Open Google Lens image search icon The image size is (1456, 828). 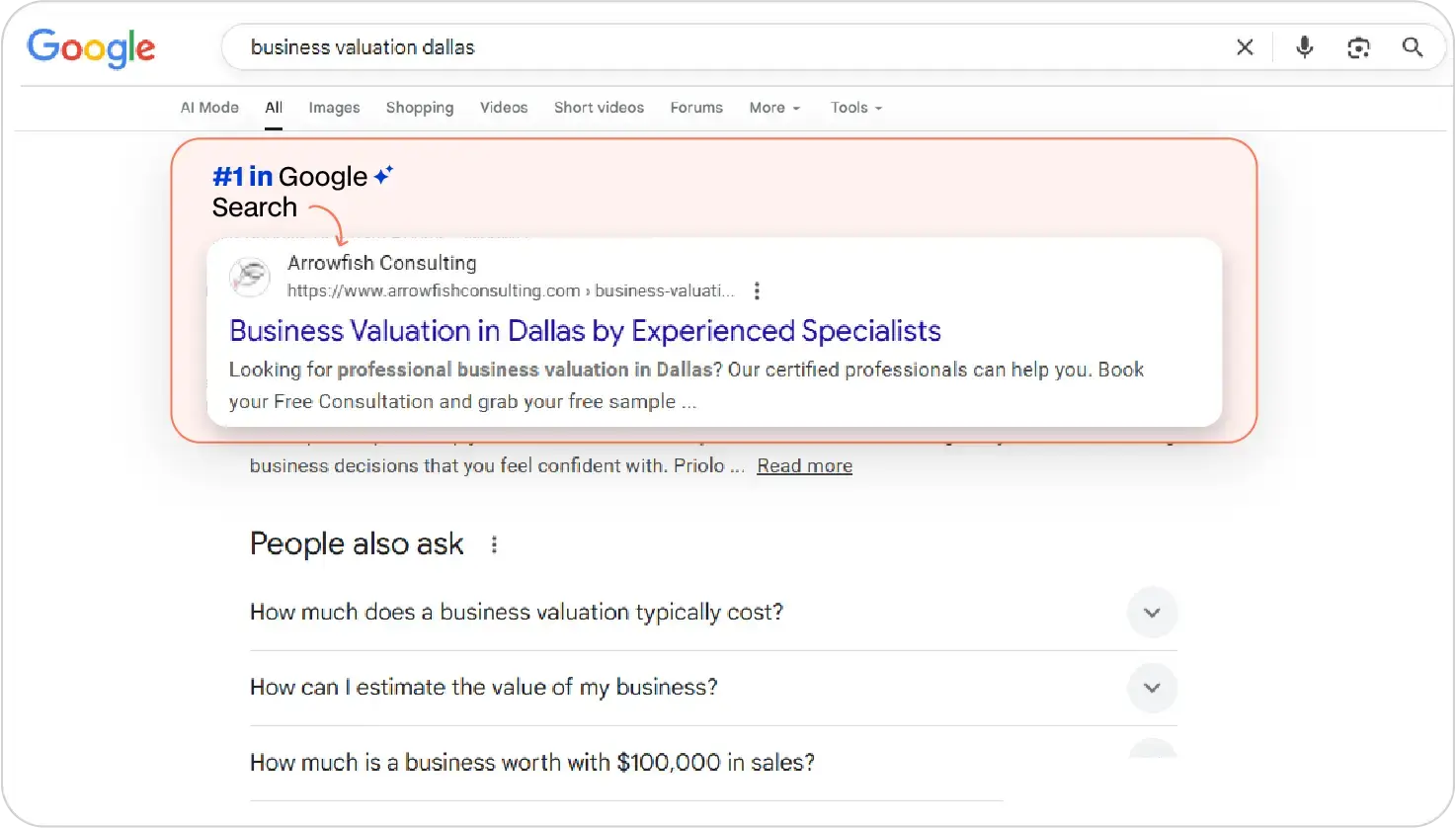click(1358, 47)
